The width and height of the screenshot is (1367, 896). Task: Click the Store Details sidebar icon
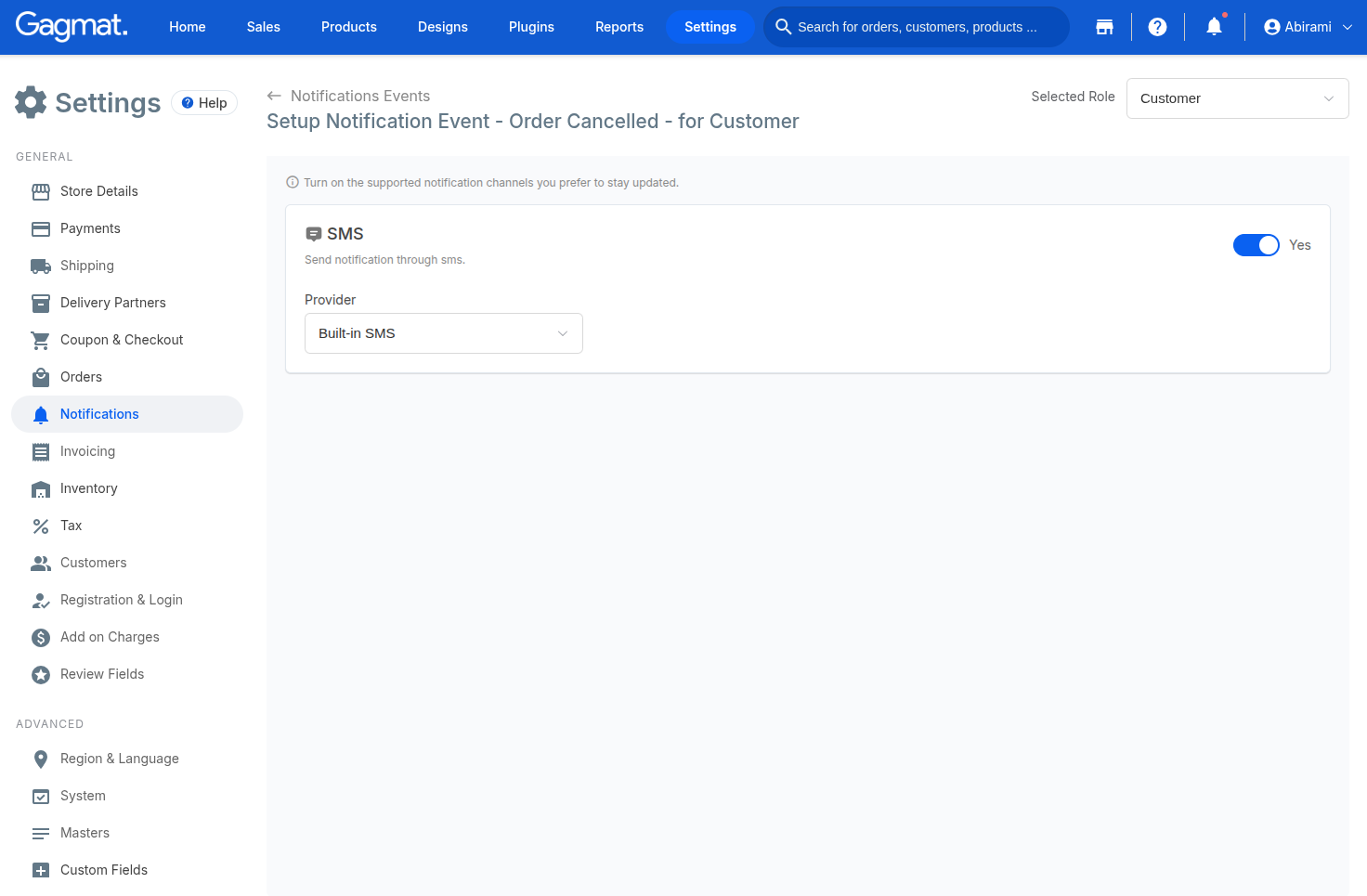point(41,191)
